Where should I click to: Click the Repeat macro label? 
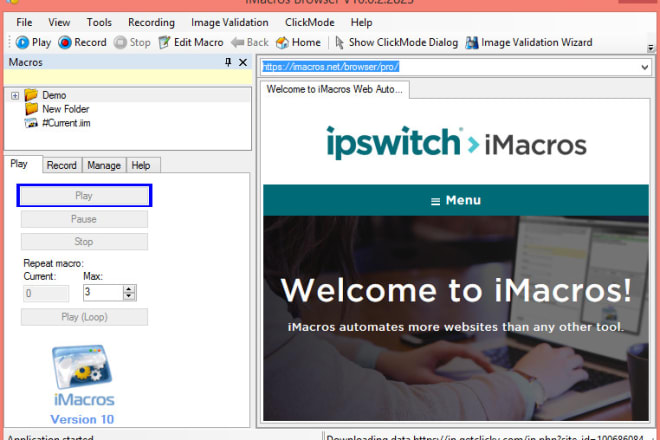pyautogui.click(x=53, y=264)
